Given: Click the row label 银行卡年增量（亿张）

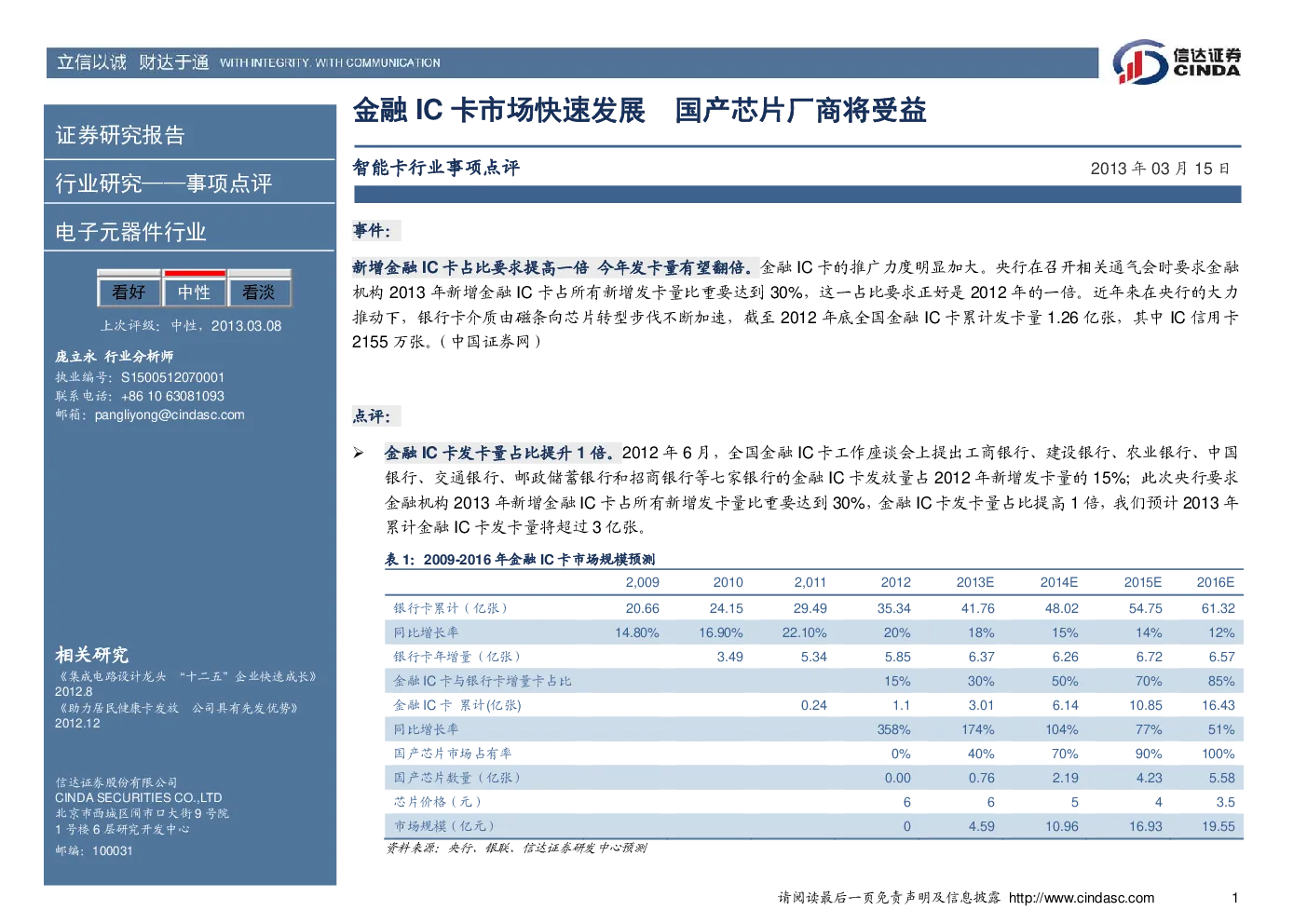Looking at the screenshot, I should pos(457,657).
